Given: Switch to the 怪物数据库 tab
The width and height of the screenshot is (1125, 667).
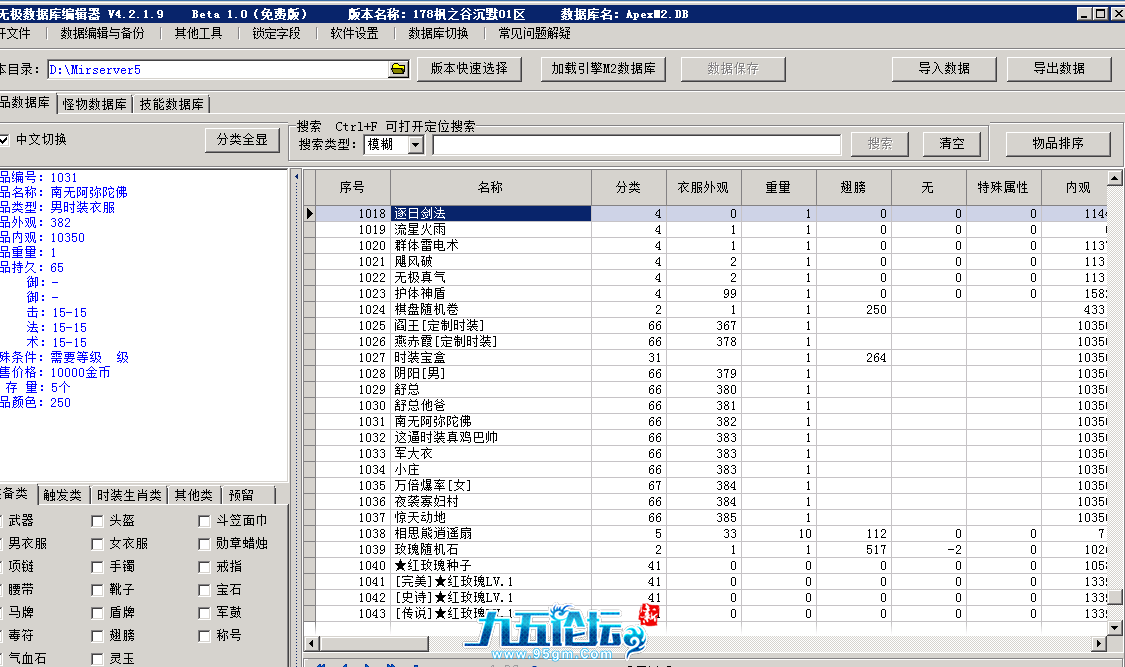Looking at the screenshot, I should [95, 104].
